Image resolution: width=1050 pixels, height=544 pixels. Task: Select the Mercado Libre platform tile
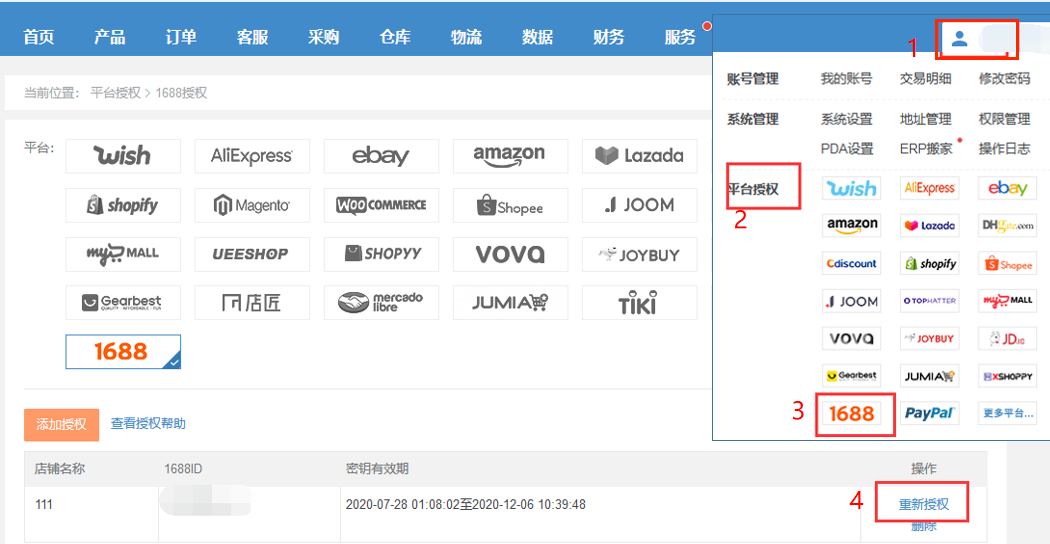pos(381,303)
